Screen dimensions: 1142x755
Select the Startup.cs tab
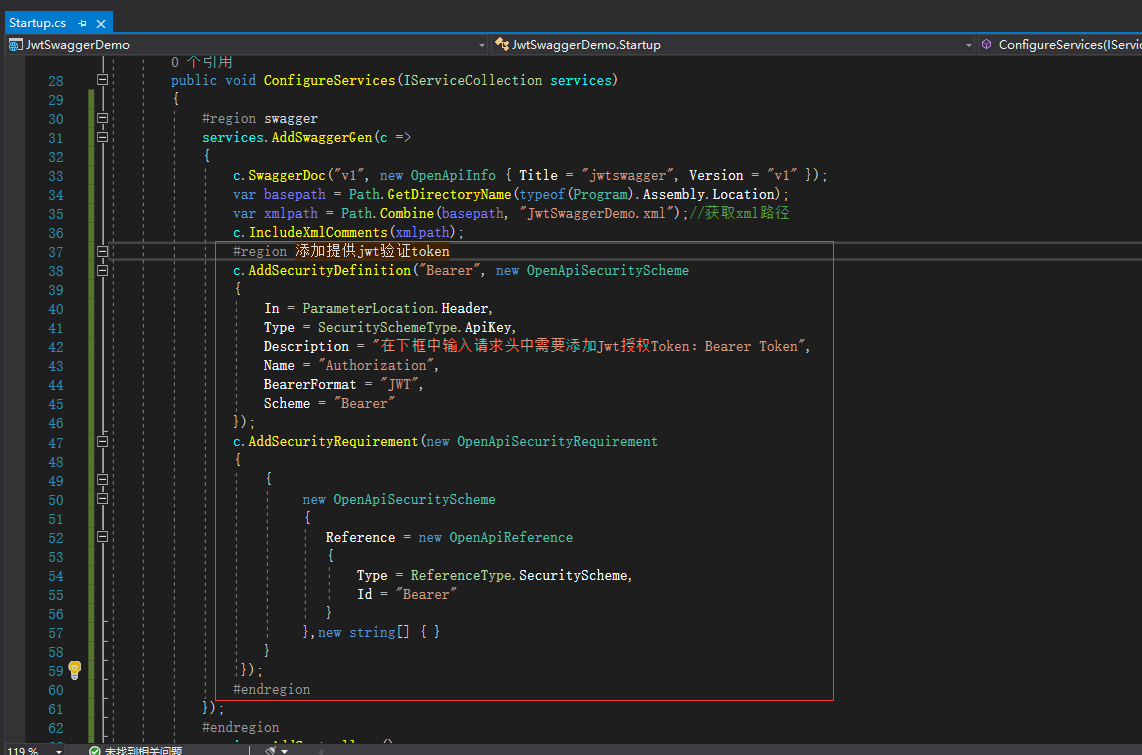(38, 23)
